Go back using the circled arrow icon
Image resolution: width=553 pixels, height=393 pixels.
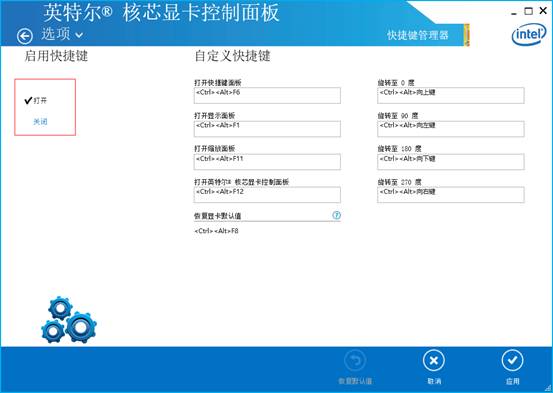[25, 36]
